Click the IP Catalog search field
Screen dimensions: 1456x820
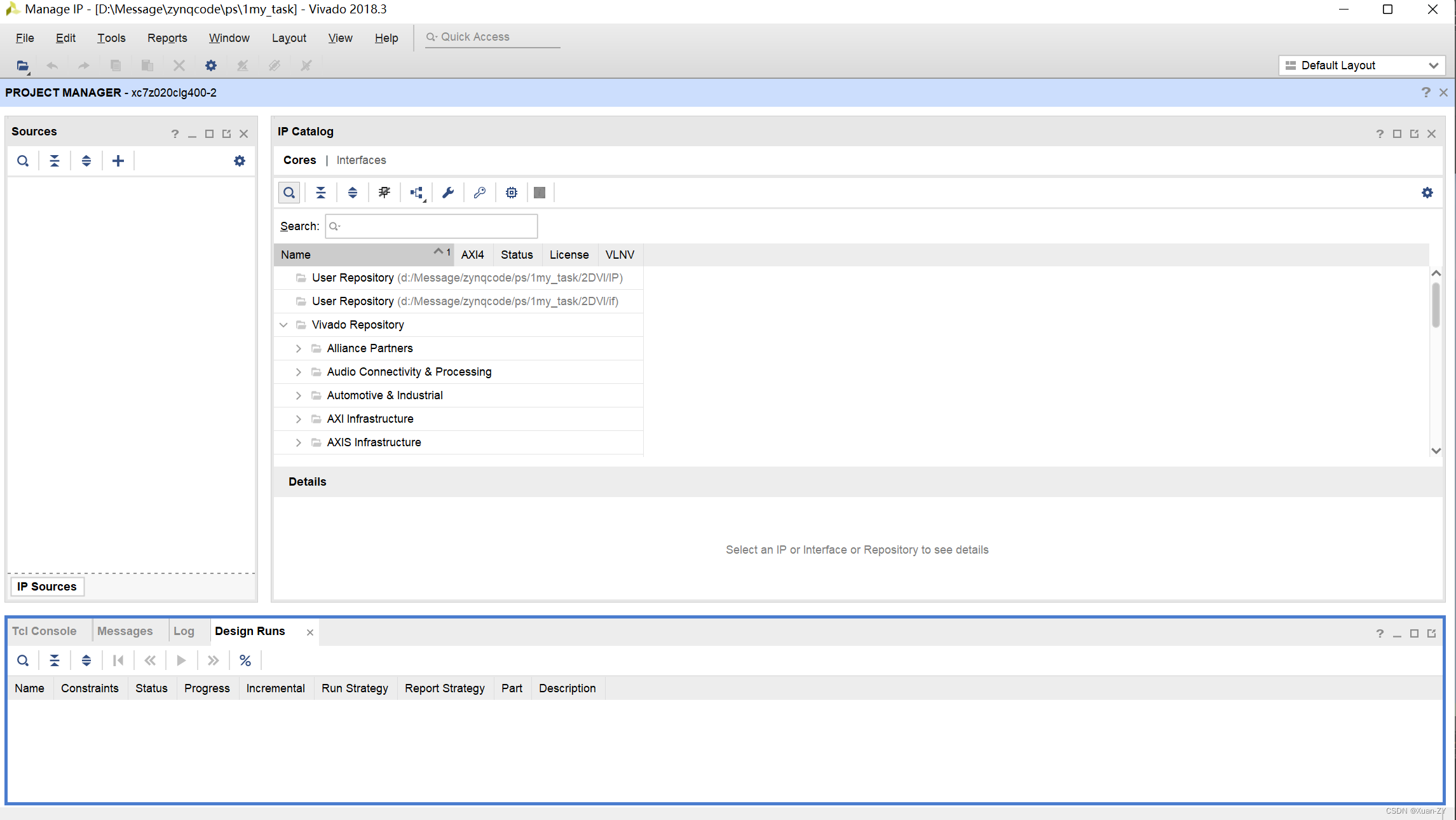432,226
